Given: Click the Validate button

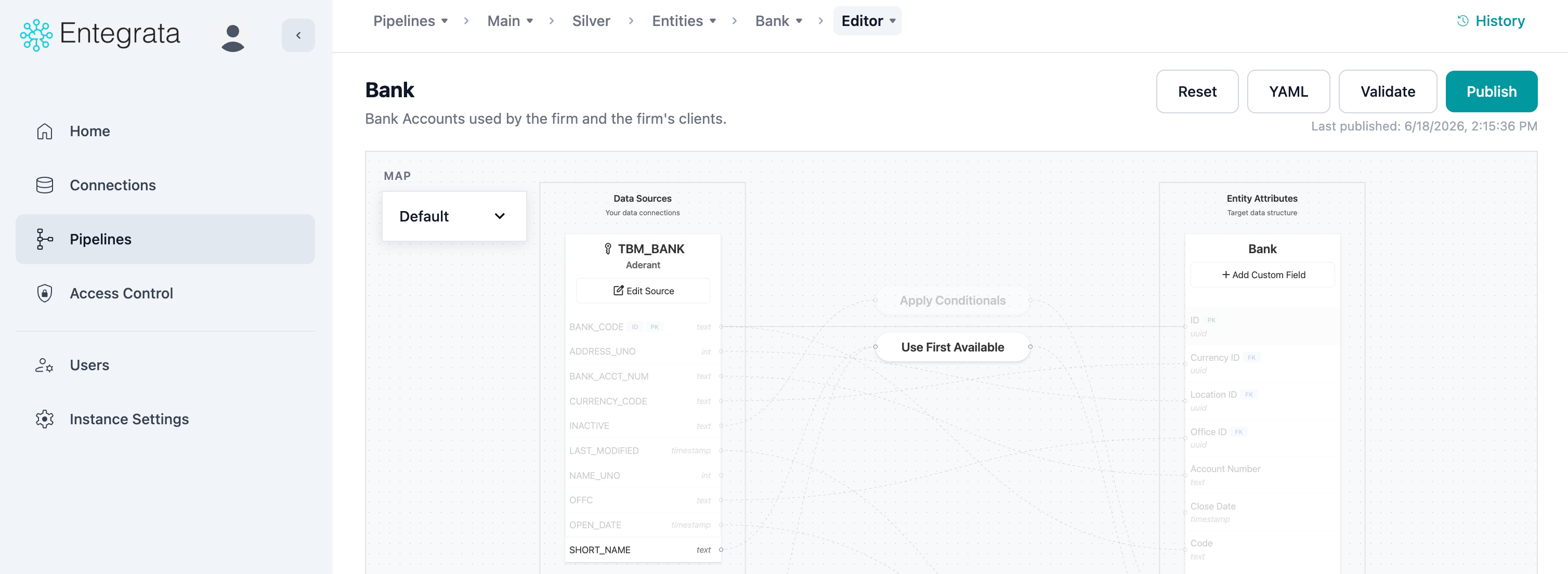Looking at the screenshot, I should [1387, 92].
